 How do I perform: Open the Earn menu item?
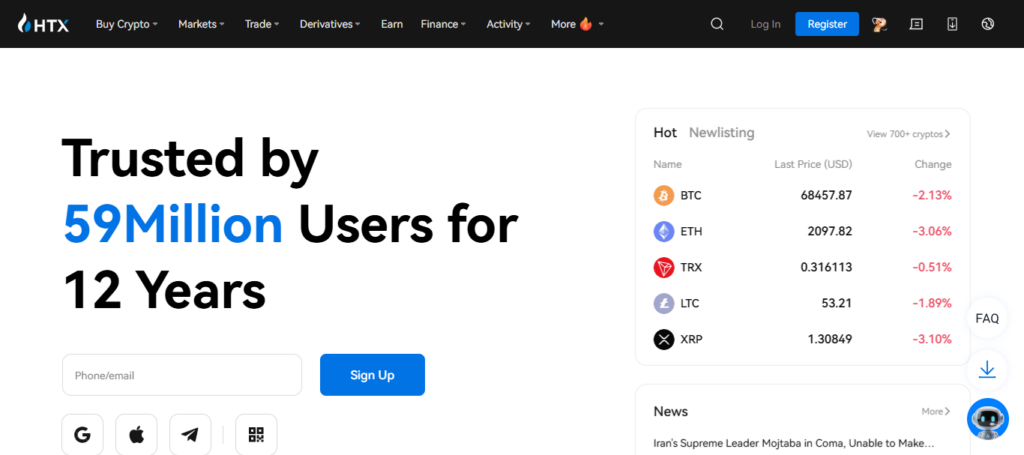tap(392, 24)
